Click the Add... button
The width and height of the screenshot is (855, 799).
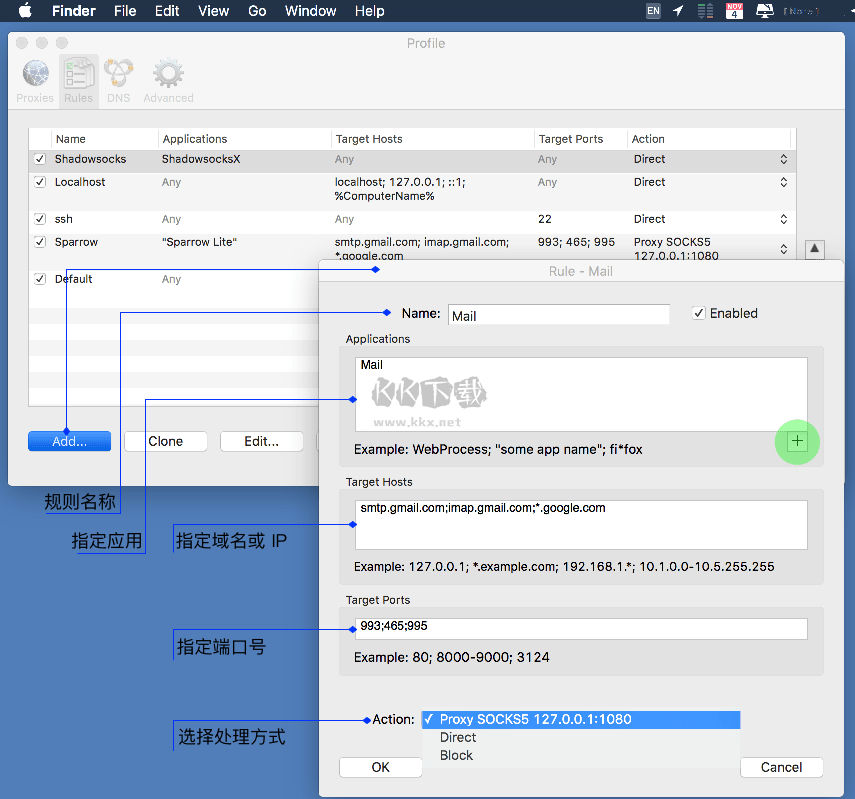click(x=69, y=441)
